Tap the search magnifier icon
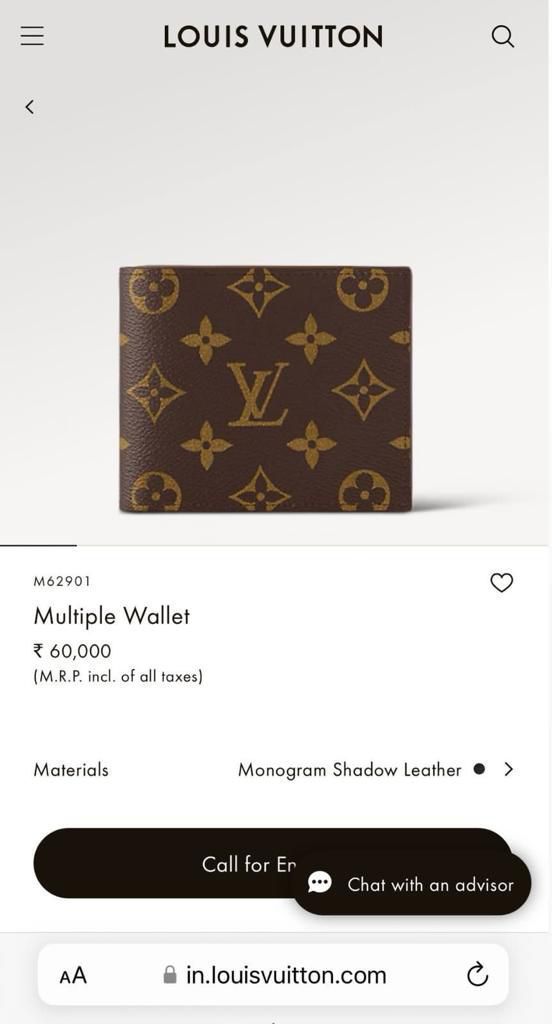The image size is (552, 1024). pos(502,37)
